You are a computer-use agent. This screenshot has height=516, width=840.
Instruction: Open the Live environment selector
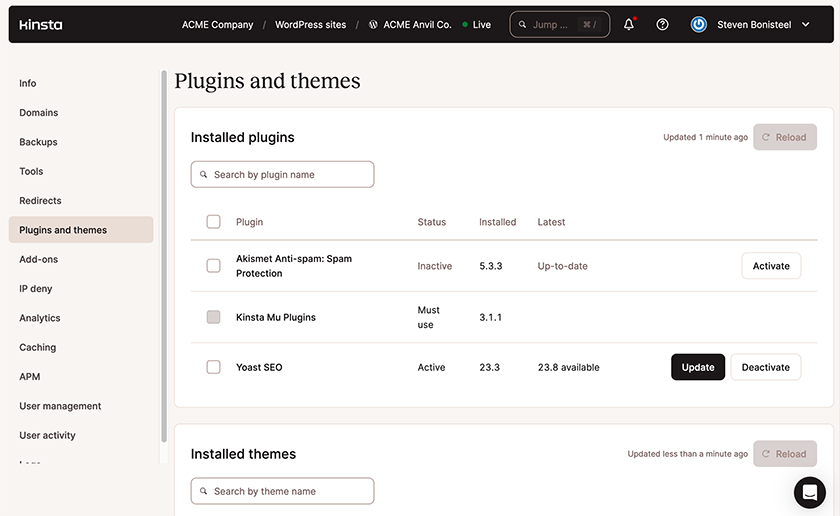477,25
